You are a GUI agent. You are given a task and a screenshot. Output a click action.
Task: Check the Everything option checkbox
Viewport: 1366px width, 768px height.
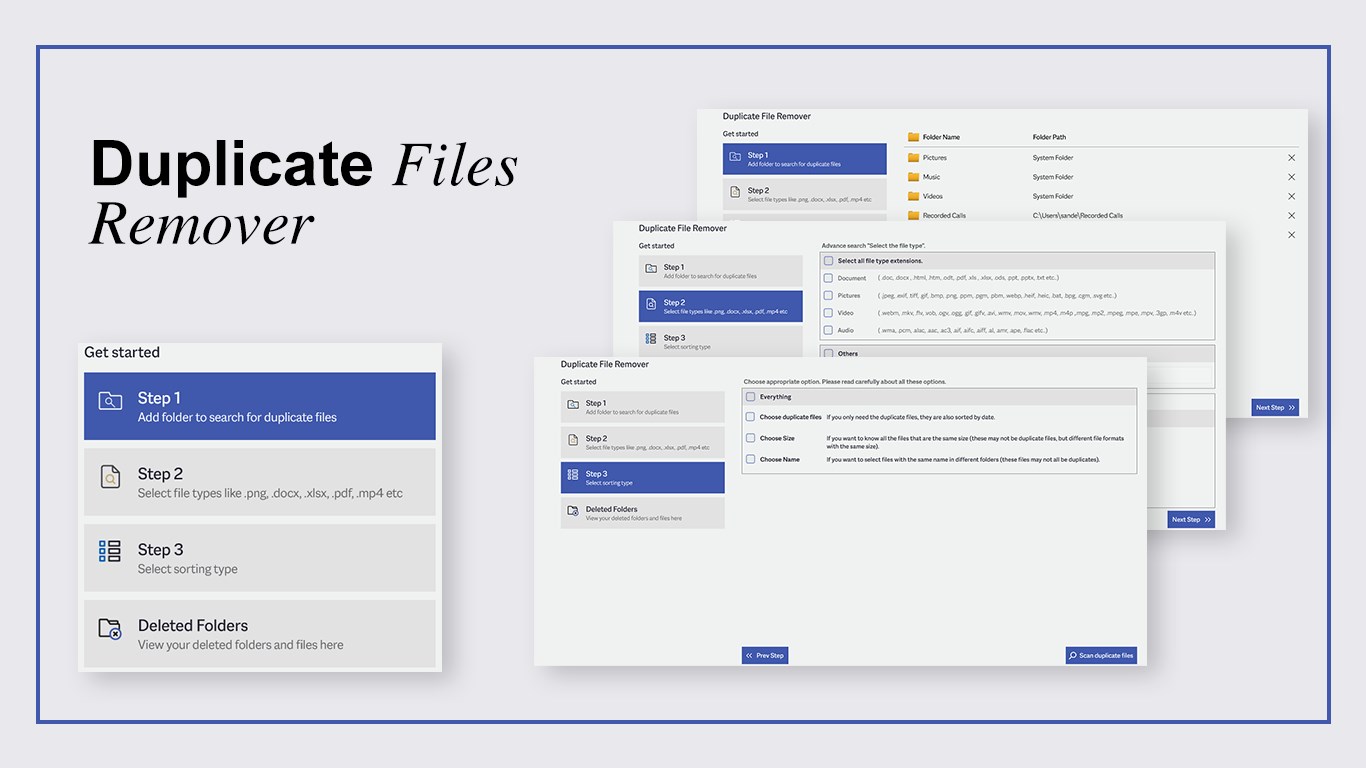pos(750,397)
